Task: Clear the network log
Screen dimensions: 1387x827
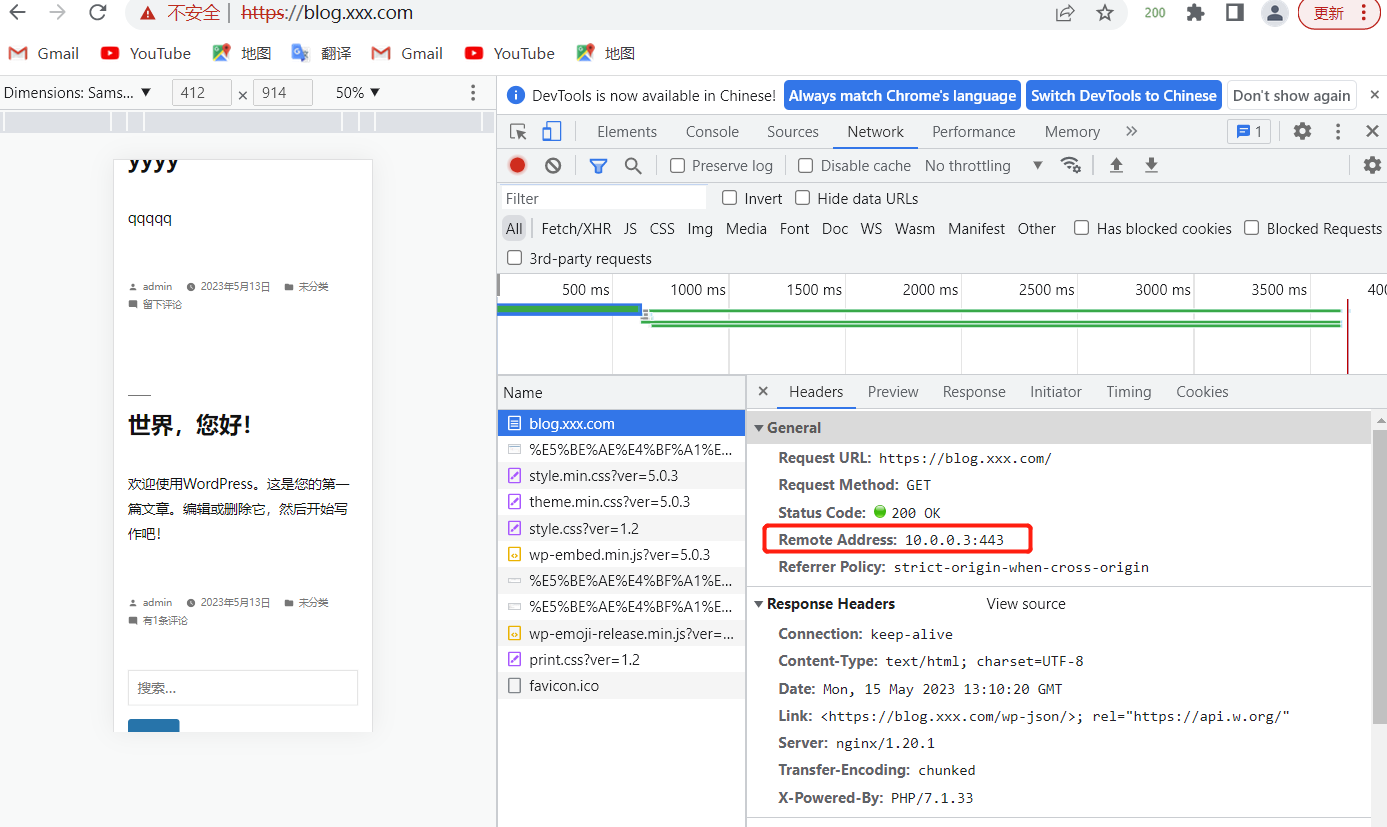Action: pyautogui.click(x=553, y=166)
